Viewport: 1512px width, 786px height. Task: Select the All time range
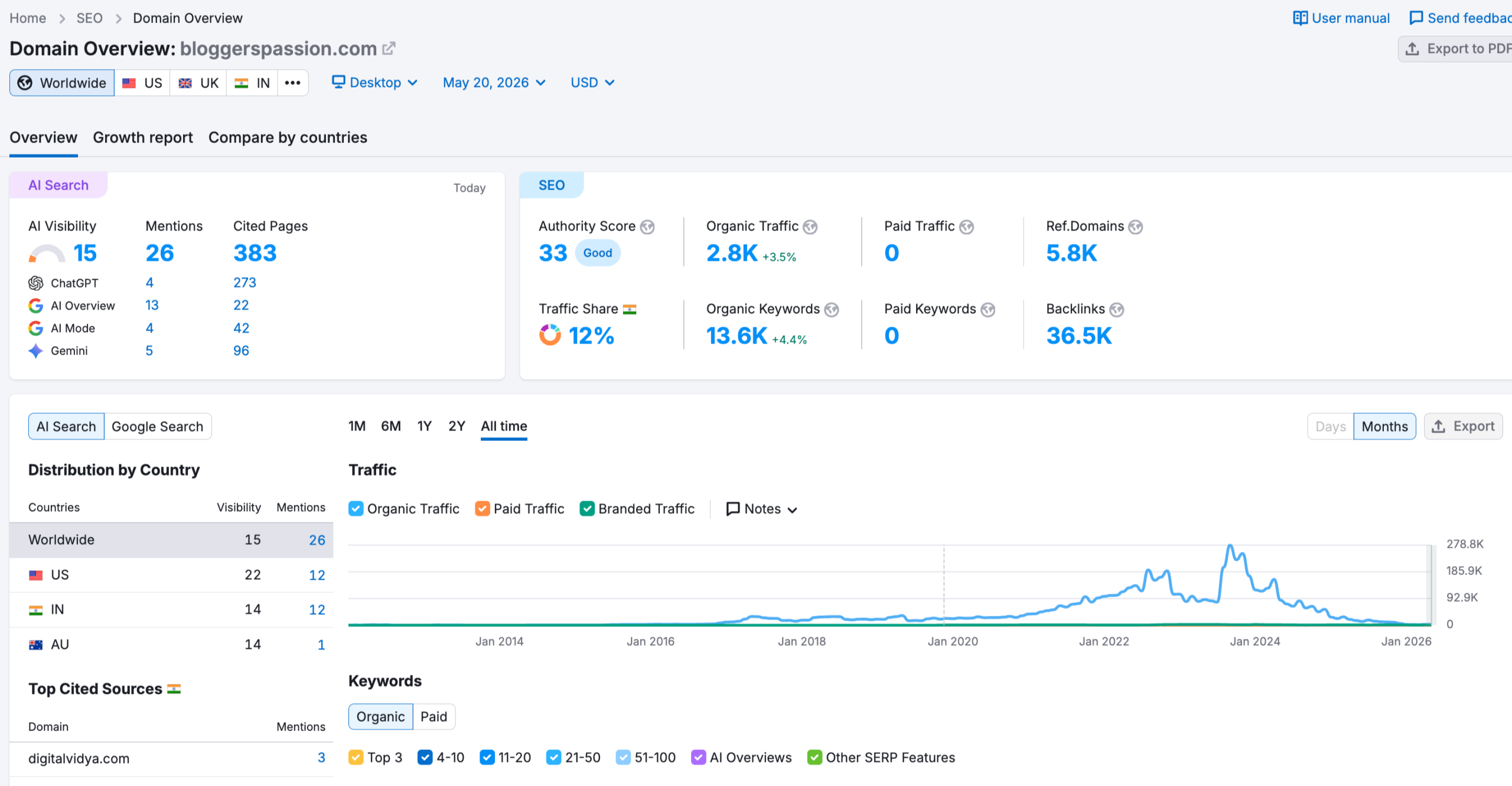click(504, 426)
